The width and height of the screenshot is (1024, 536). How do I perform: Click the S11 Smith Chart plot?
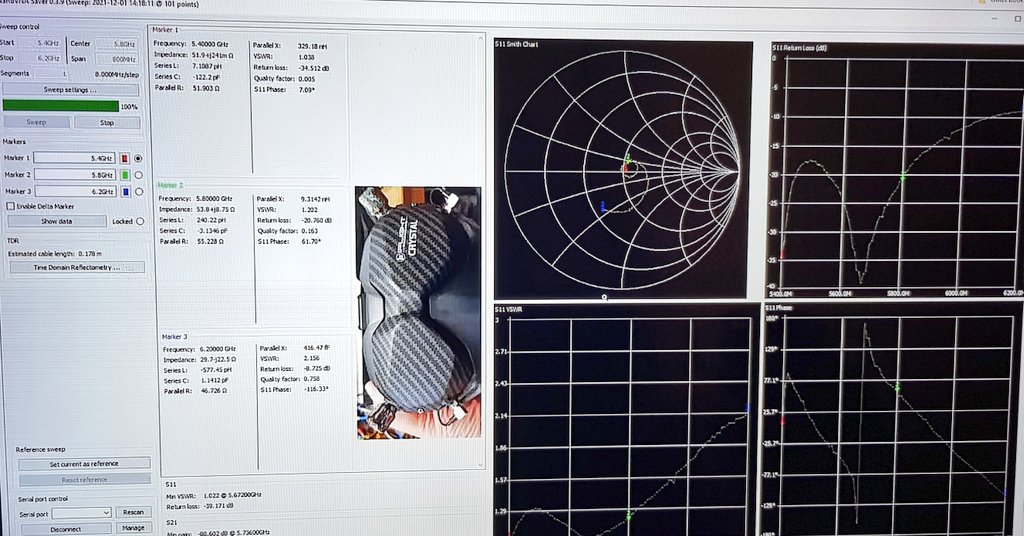[622, 168]
